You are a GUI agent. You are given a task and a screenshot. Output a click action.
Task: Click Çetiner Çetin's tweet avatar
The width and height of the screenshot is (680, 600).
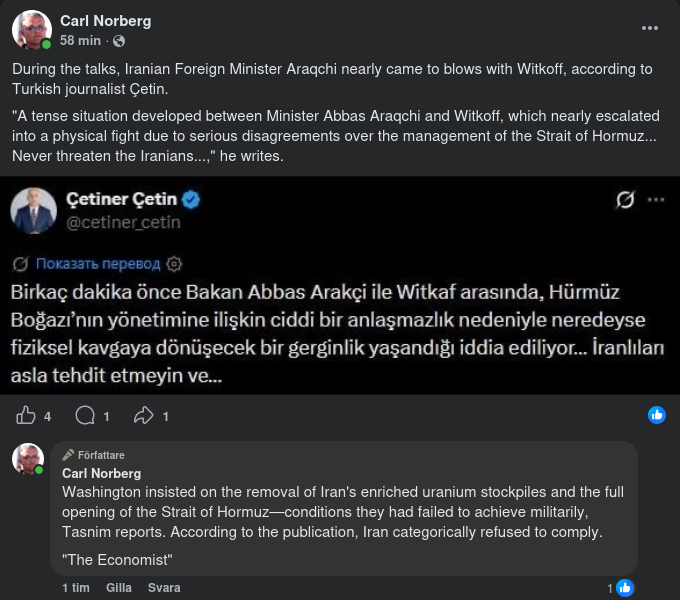(x=33, y=209)
